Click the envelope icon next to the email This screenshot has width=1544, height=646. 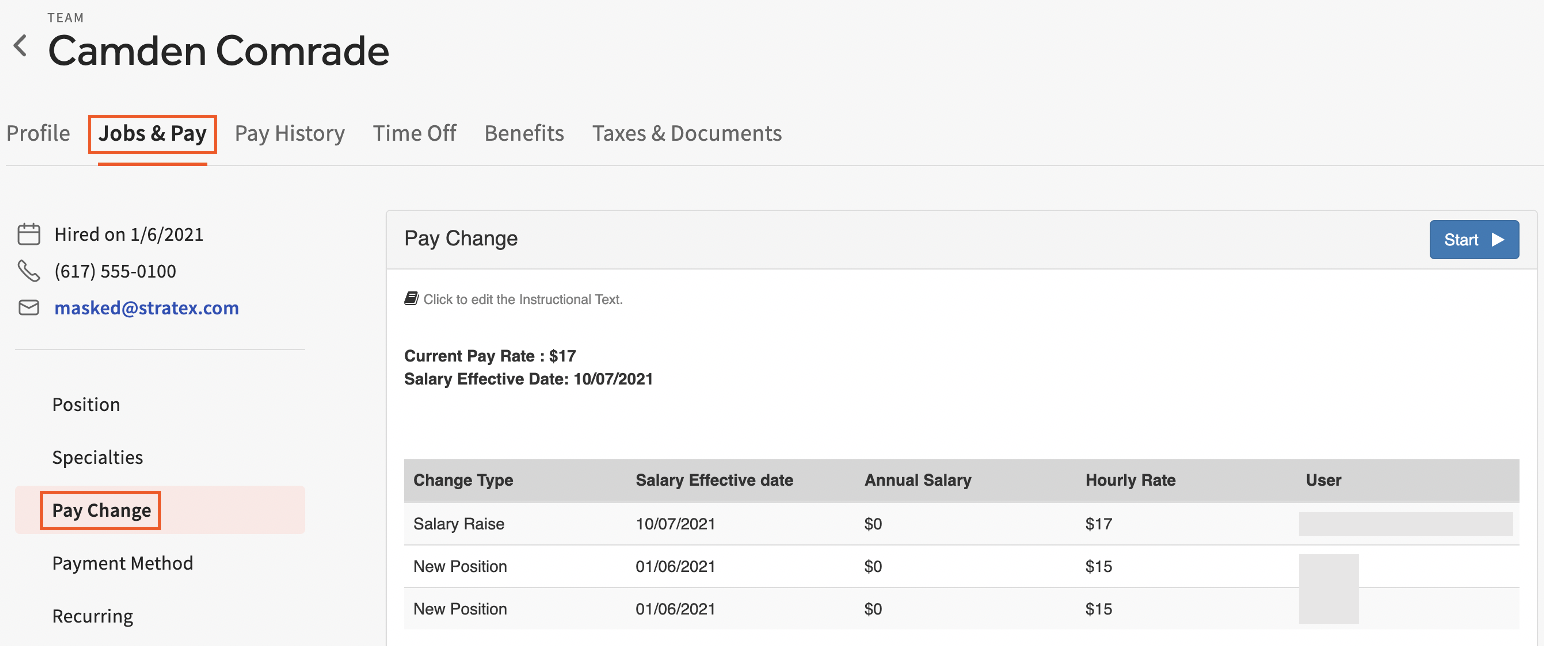coord(28,307)
